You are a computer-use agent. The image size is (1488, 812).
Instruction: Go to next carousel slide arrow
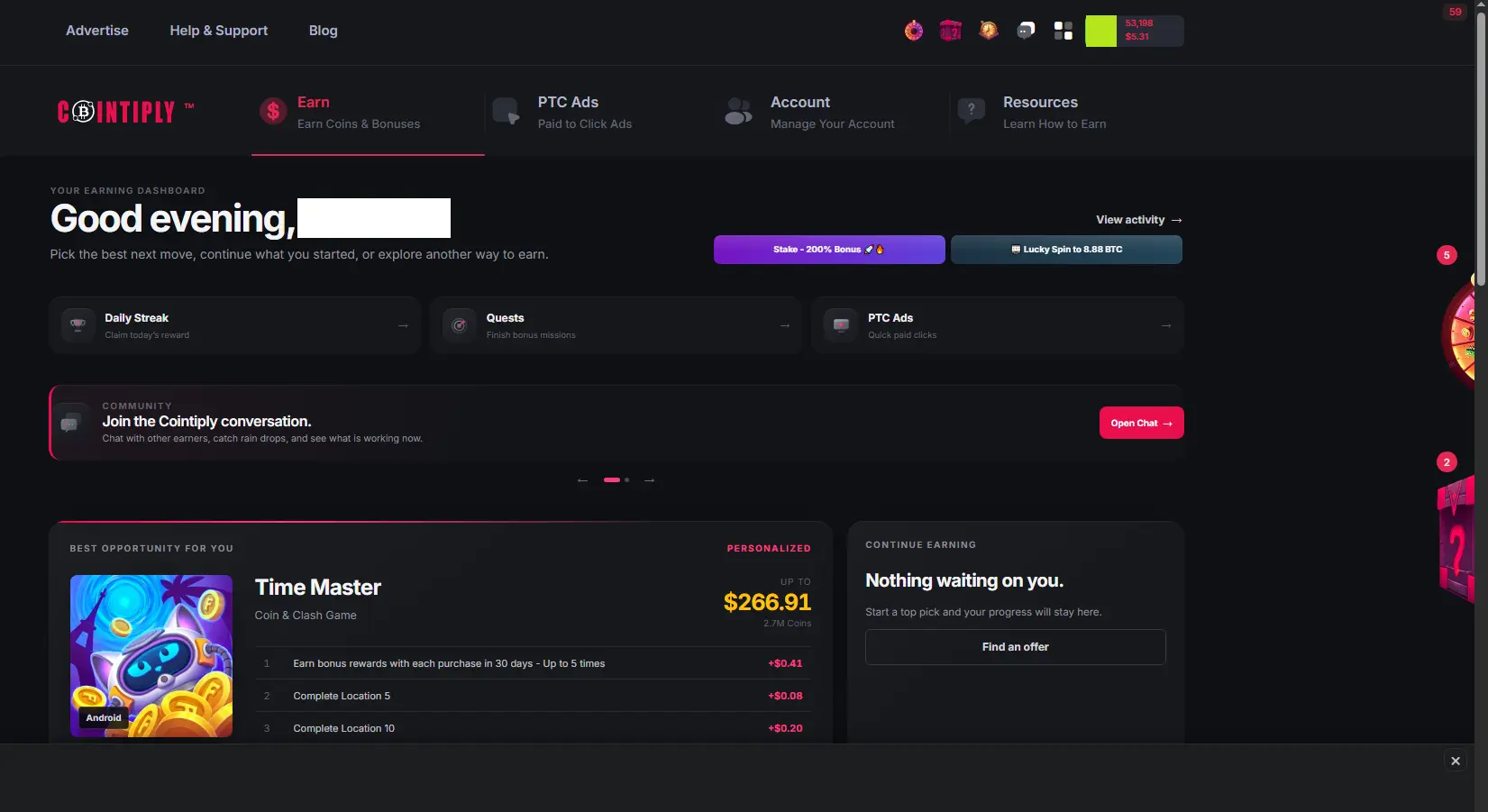649,480
